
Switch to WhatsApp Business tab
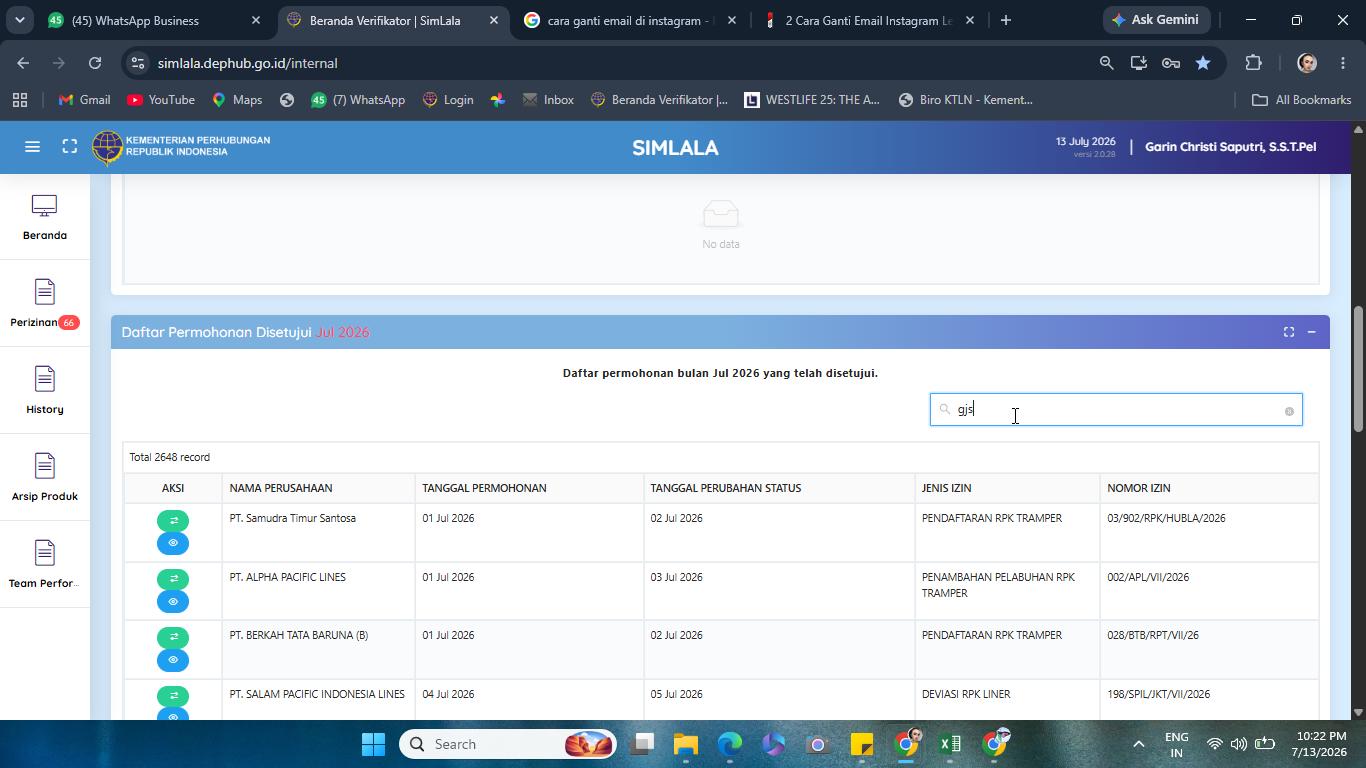[153, 20]
